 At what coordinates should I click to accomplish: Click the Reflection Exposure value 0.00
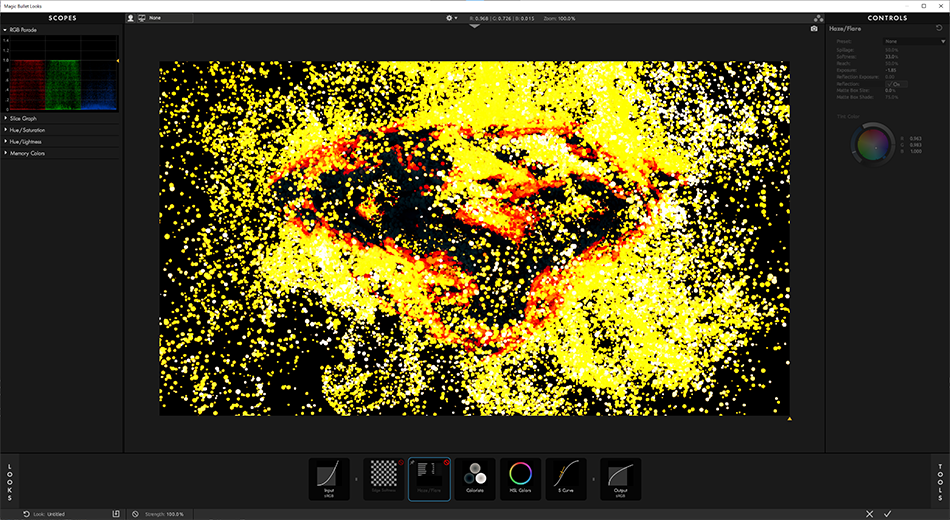tap(889, 77)
